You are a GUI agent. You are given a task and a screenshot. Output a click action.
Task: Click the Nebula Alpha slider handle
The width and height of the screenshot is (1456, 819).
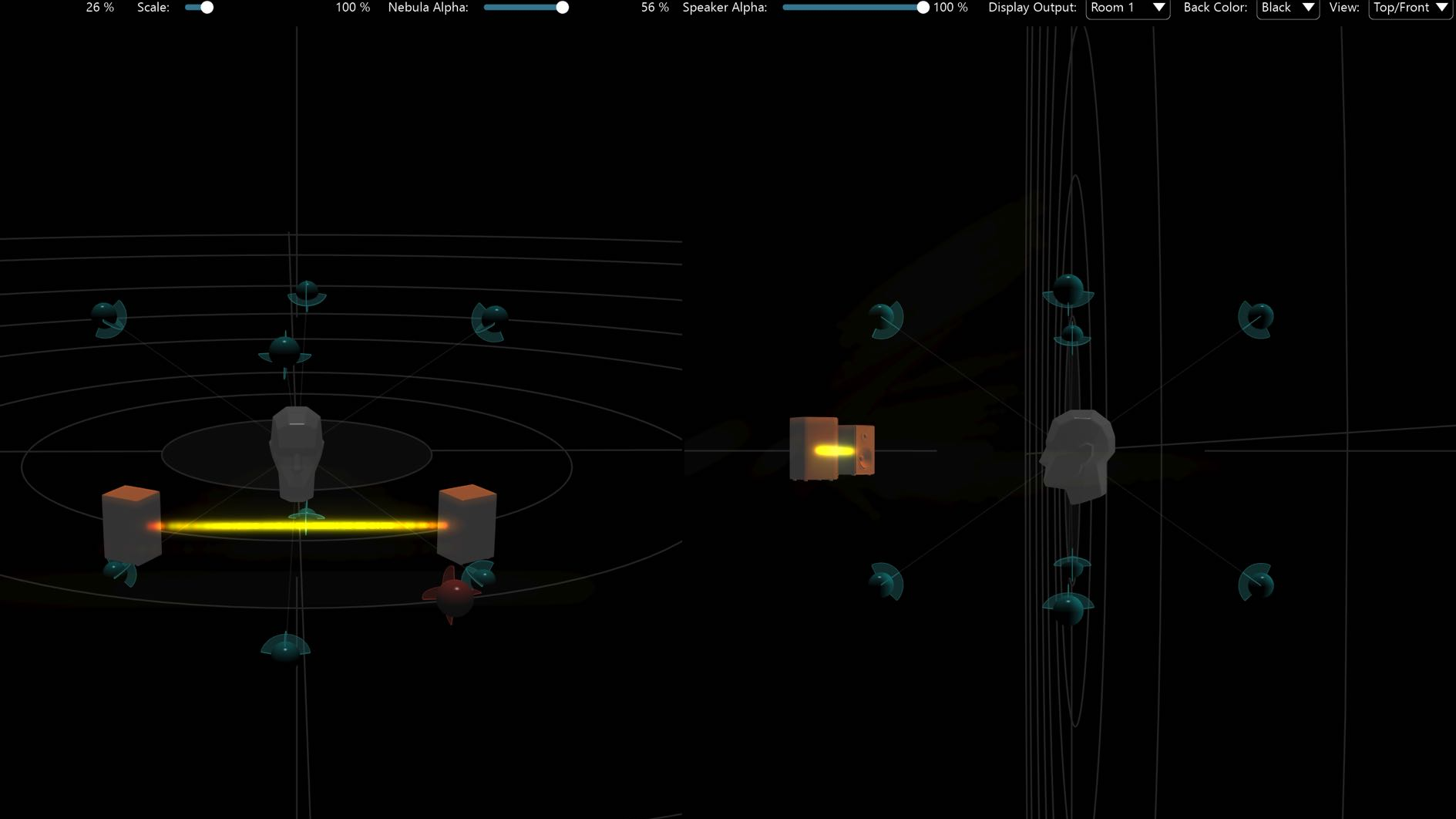563,8
